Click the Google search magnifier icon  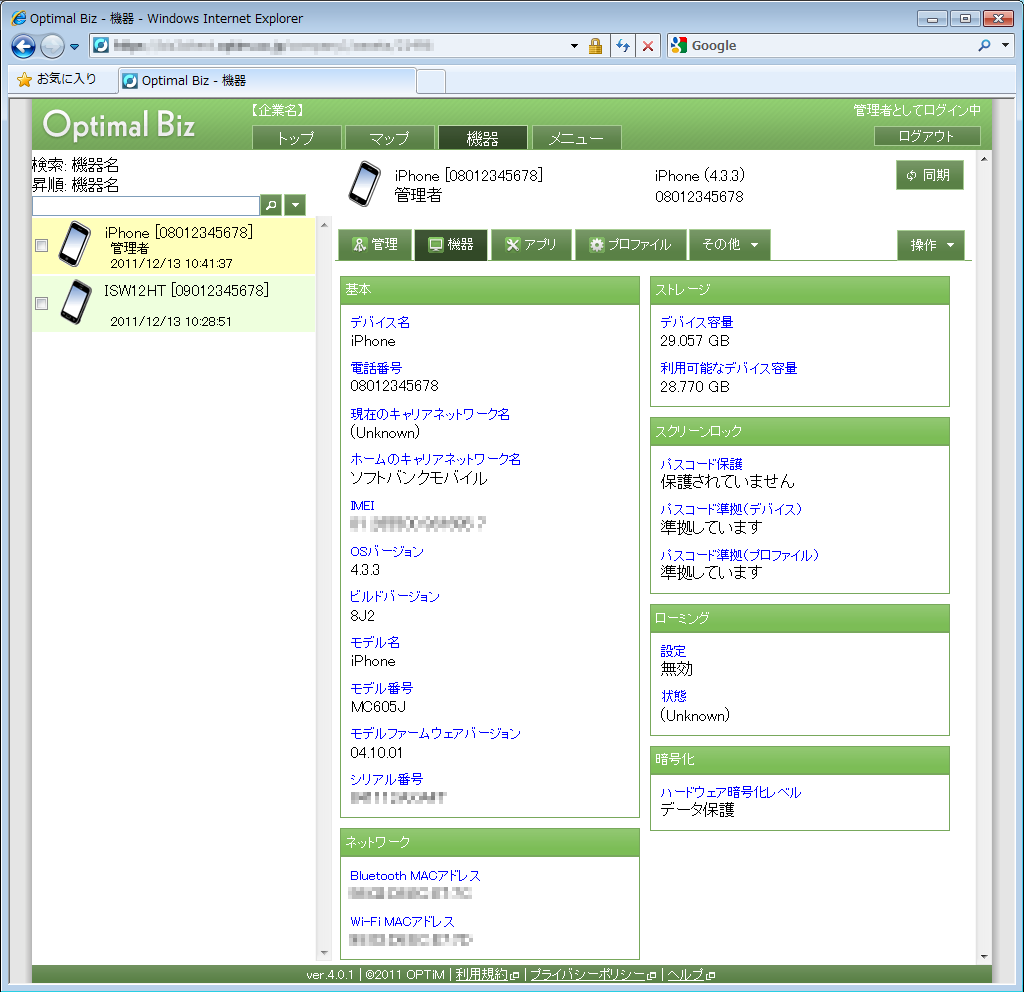[984, 45]
